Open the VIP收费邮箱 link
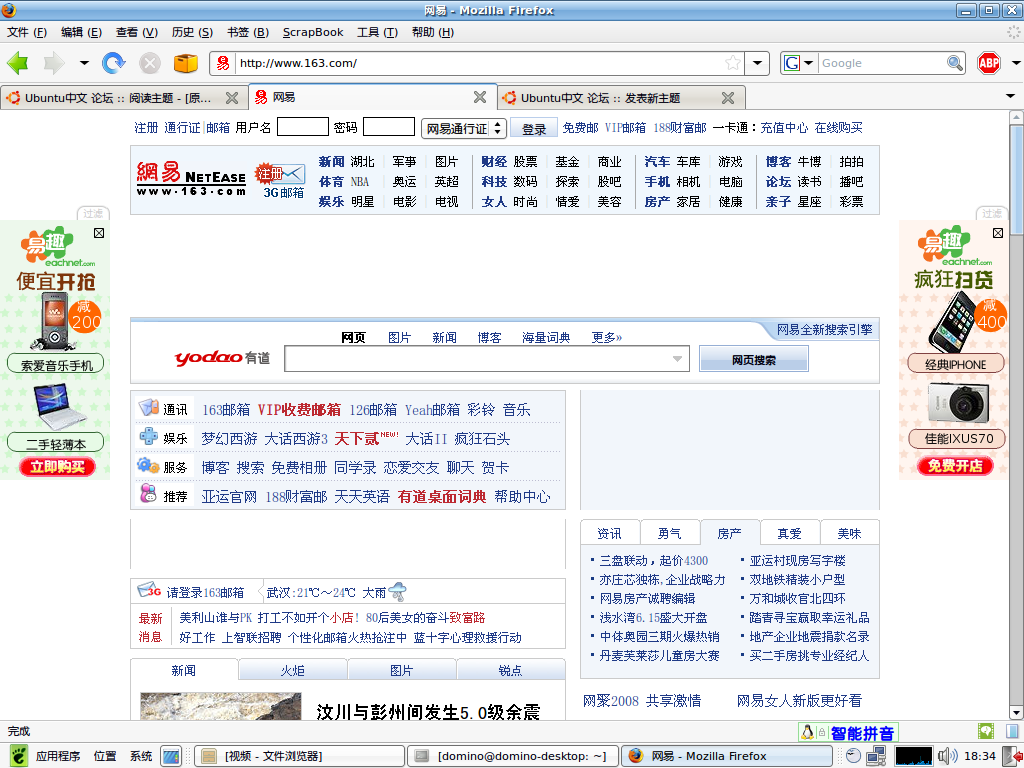The image size is (1024, 768). (x=299, y=409)
